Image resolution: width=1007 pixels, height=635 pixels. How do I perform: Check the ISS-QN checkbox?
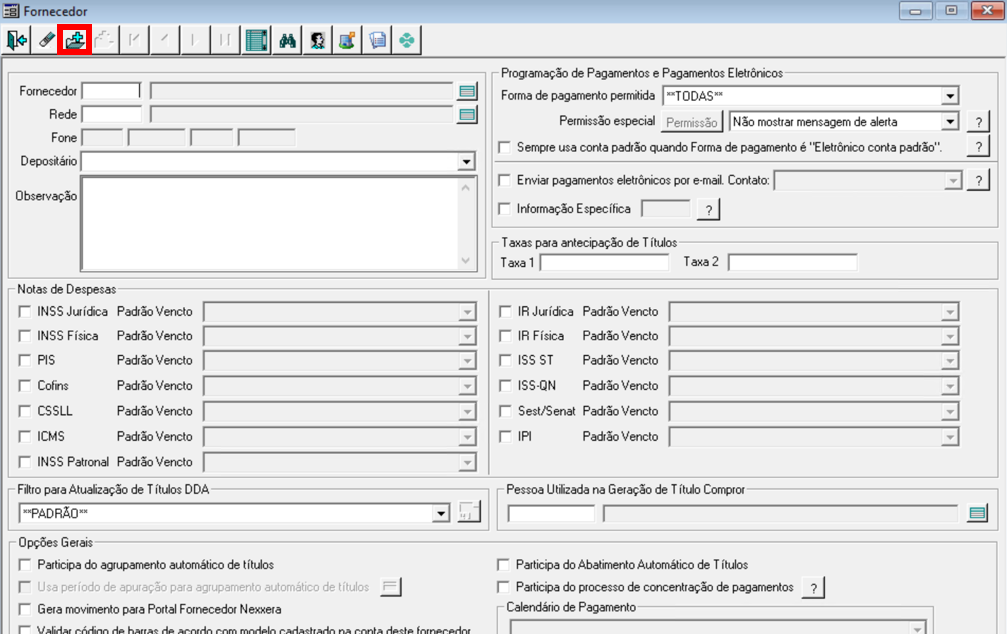[505, 385]
